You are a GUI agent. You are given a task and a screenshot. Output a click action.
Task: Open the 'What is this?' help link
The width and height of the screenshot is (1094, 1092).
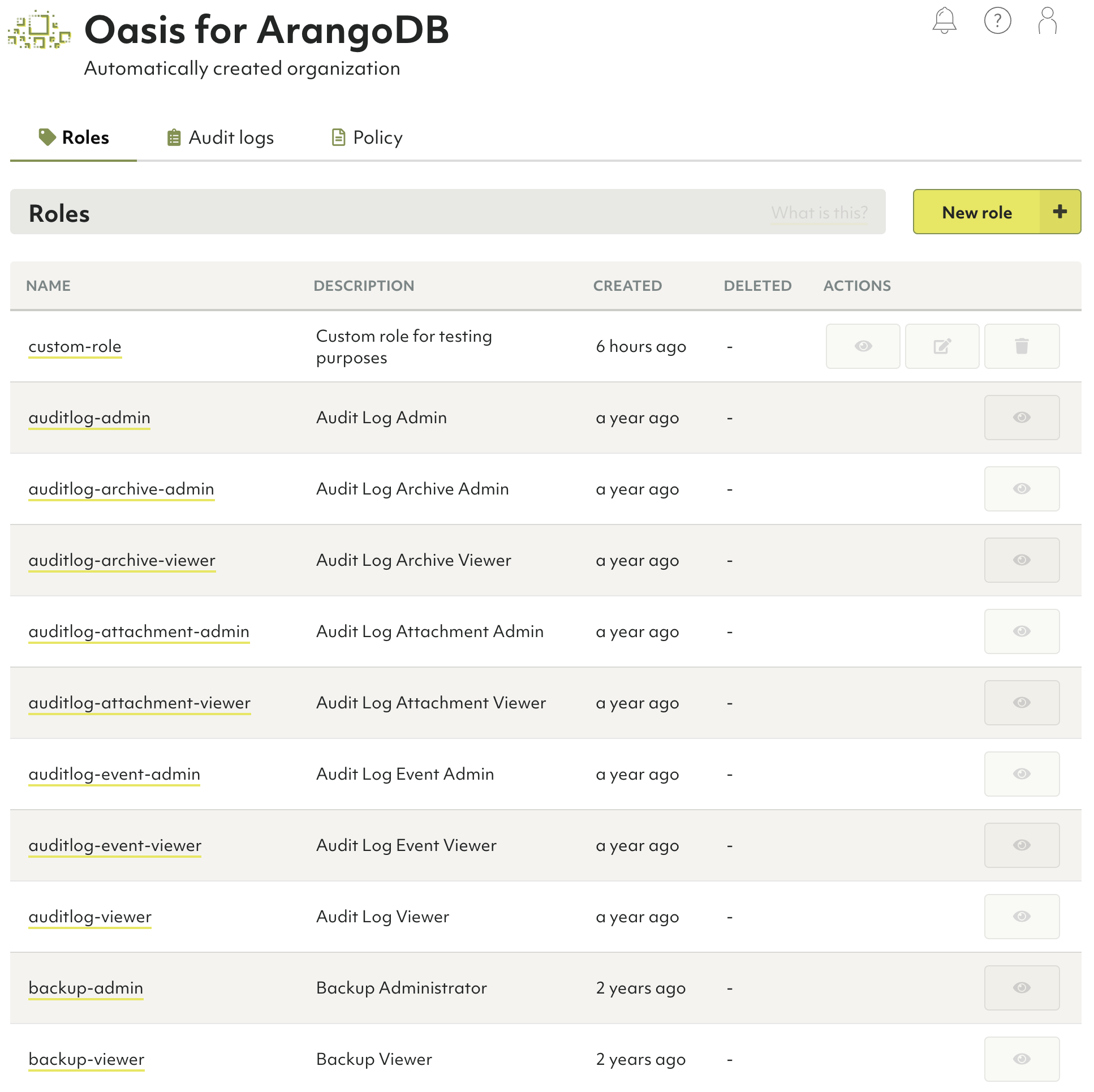coord(819,213)
